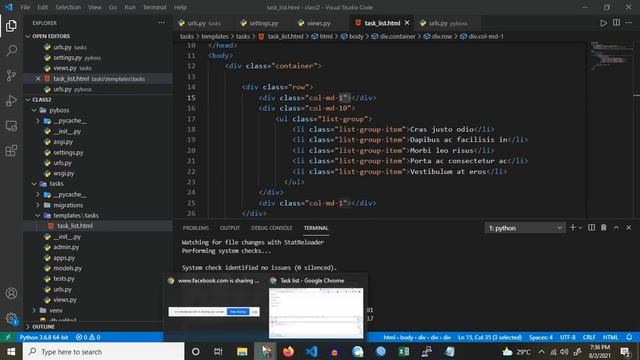Click the facebook.com sharing window preview
640x360 pixels.
click(x=214, y=312)
